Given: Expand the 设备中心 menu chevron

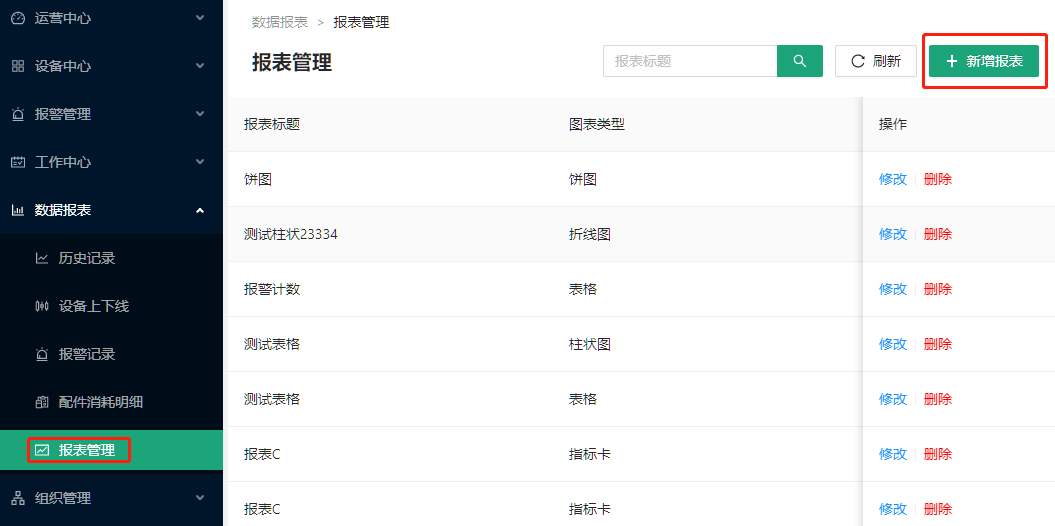Looking at the screenshot, I should point(200,66).
